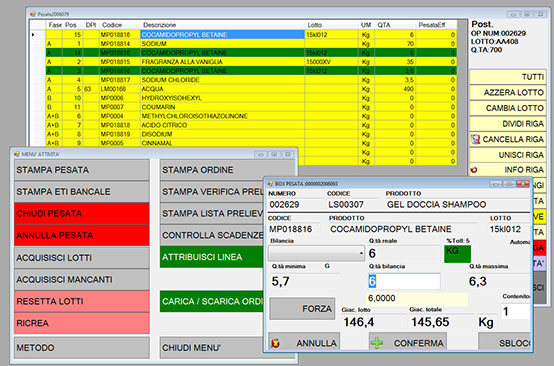
Task: Click RESETTA LOTTI button
Action: click(82, 301)
